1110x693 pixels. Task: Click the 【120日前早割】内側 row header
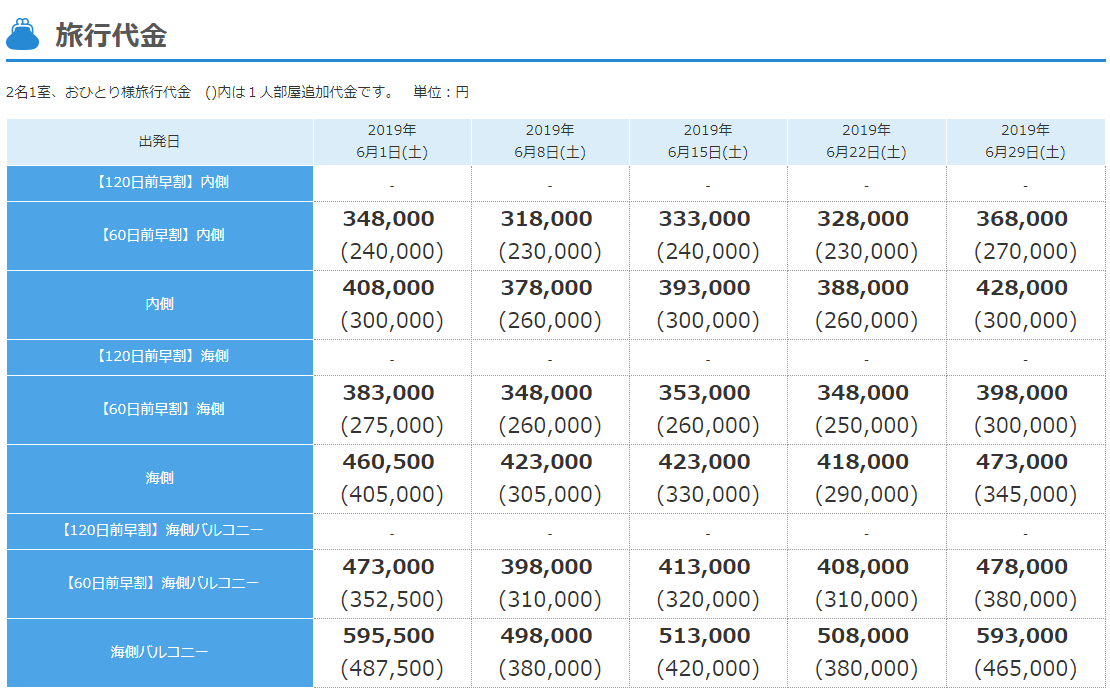coord(160,183)
